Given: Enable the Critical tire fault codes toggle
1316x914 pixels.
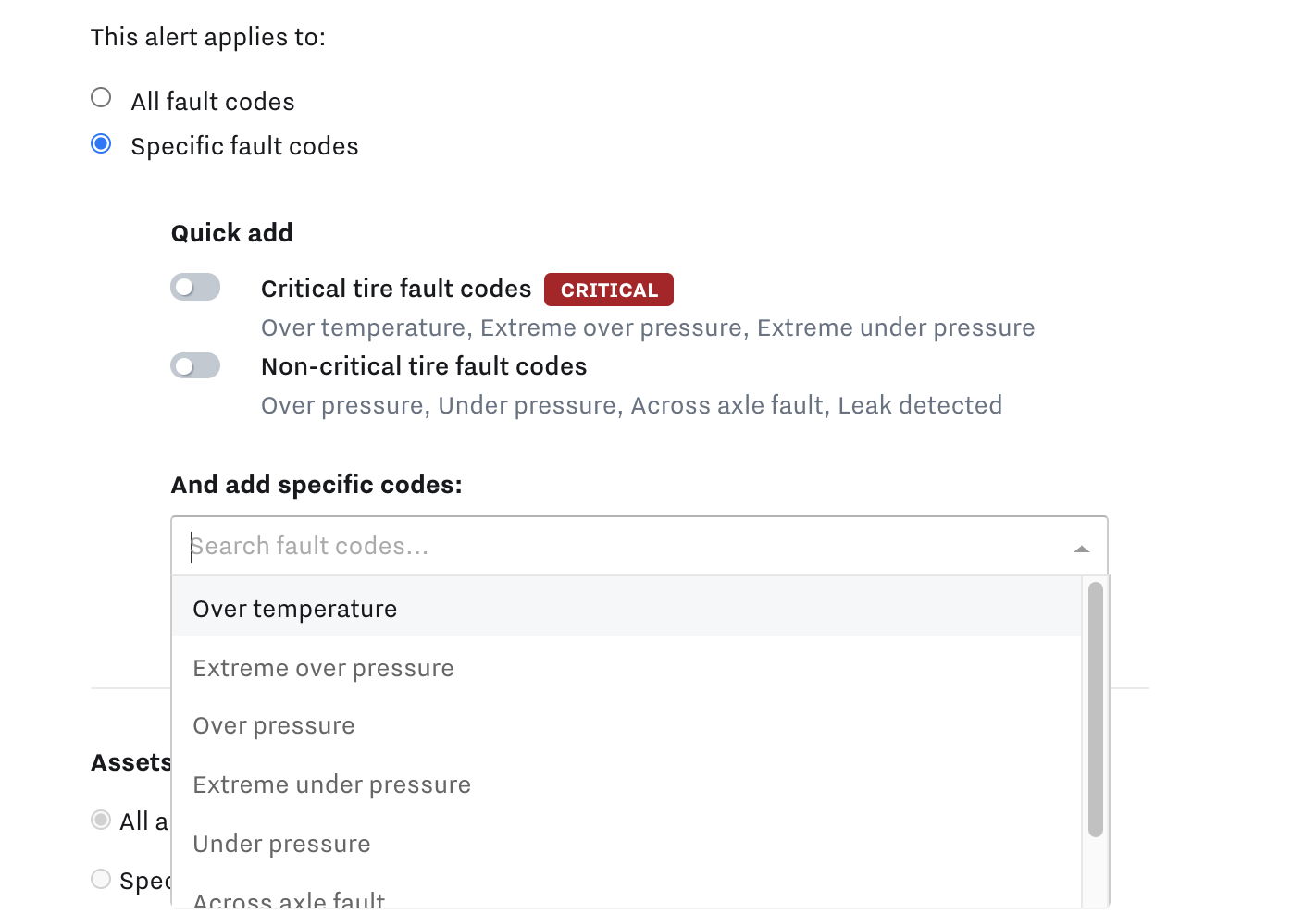Looking at the screenshot, I should pos(194,287).
